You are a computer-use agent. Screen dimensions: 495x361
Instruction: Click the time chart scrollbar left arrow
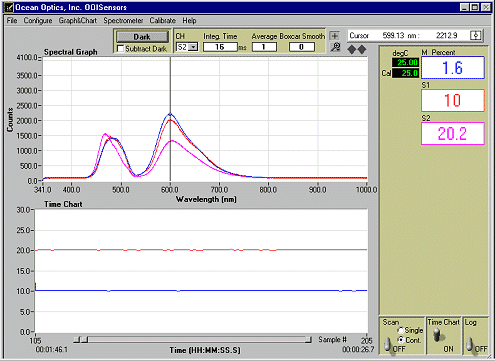pos(76,340)
